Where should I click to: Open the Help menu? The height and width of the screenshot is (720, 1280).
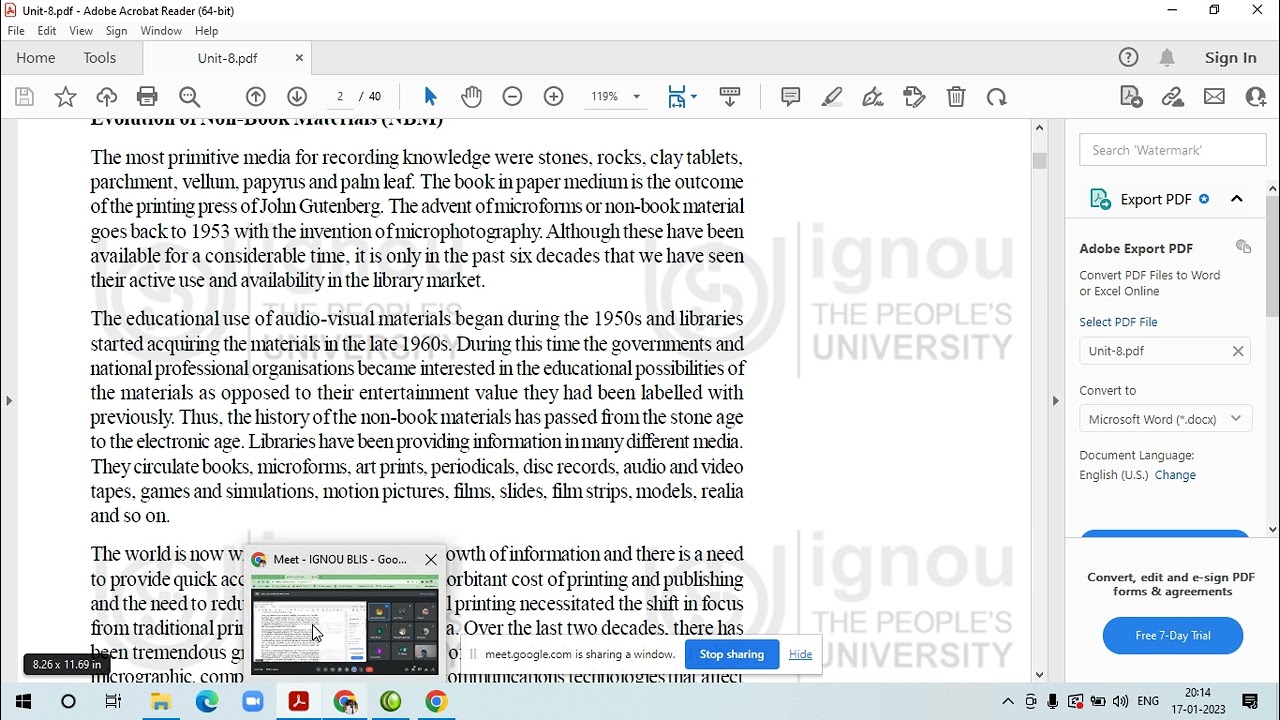tap(206, 31)
